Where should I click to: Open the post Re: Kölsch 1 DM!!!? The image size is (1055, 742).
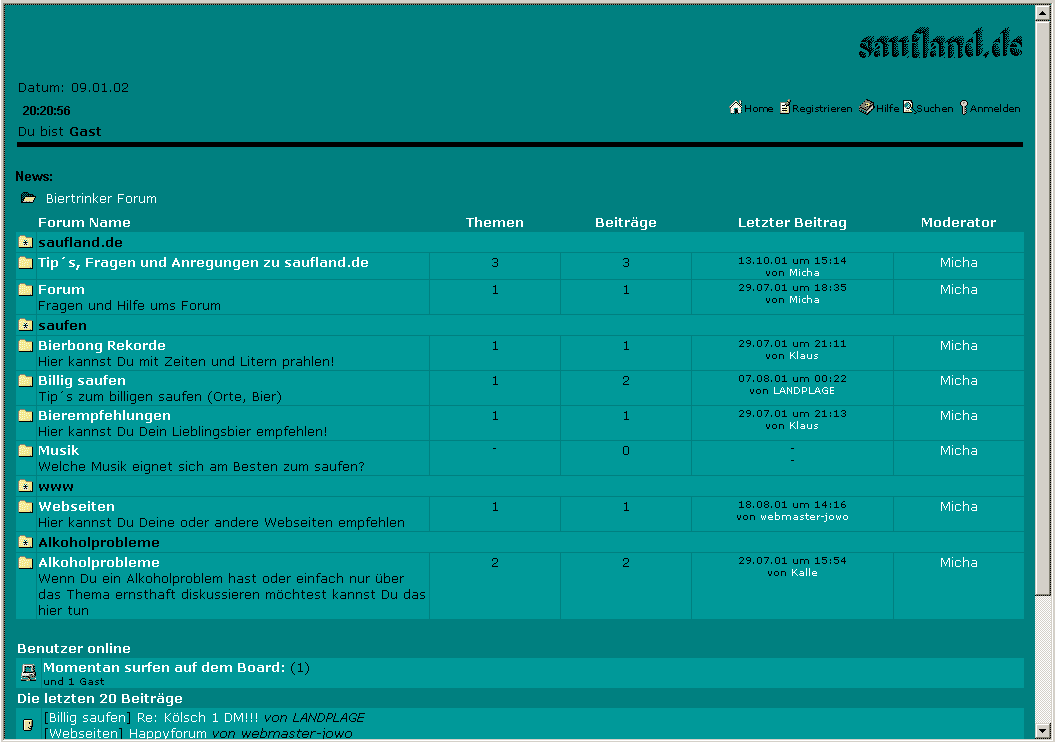(x=197, y=717)
